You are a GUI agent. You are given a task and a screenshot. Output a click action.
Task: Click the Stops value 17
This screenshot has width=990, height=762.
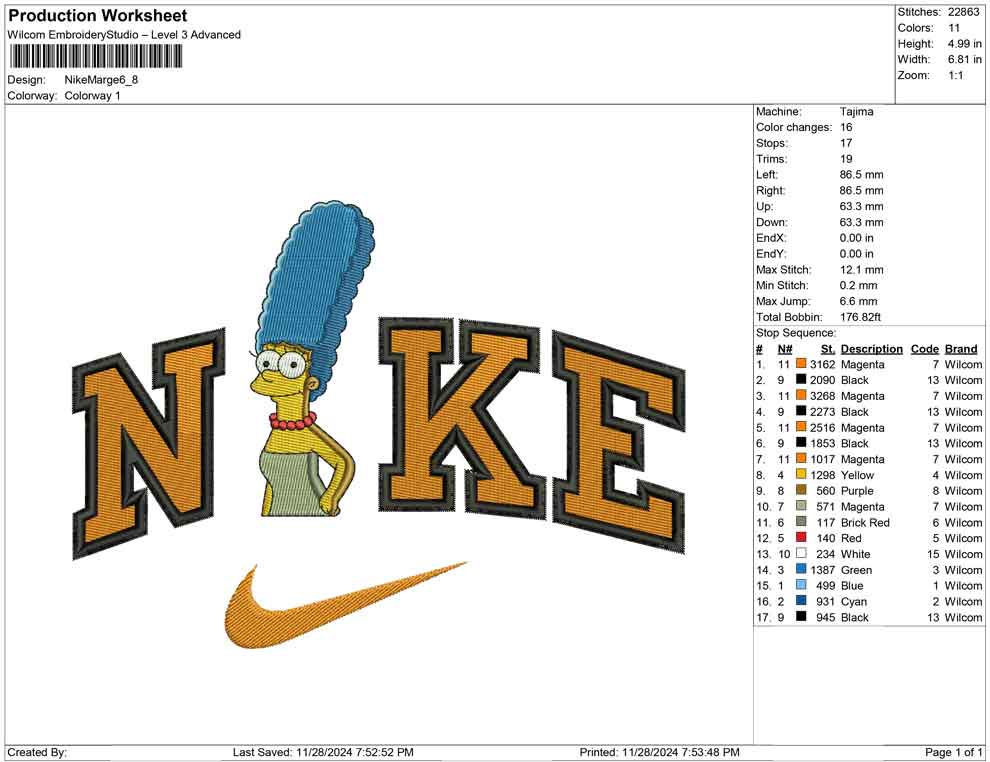coord(845,143)
